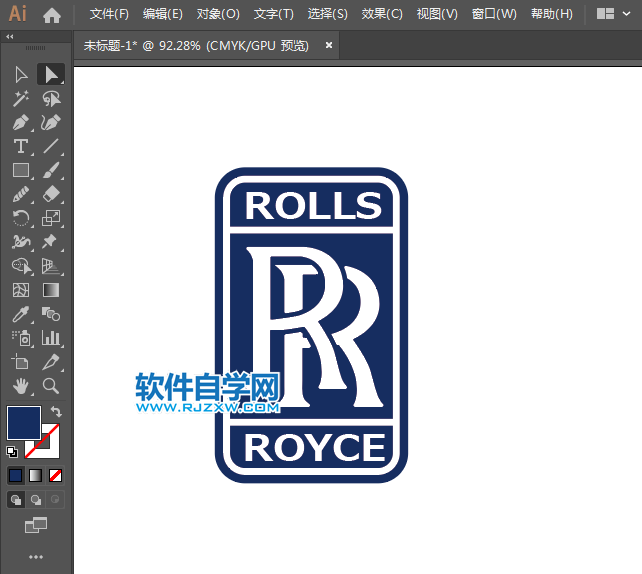642x574 pixels.
Task: Set paint to None mode
Action: 56,475
